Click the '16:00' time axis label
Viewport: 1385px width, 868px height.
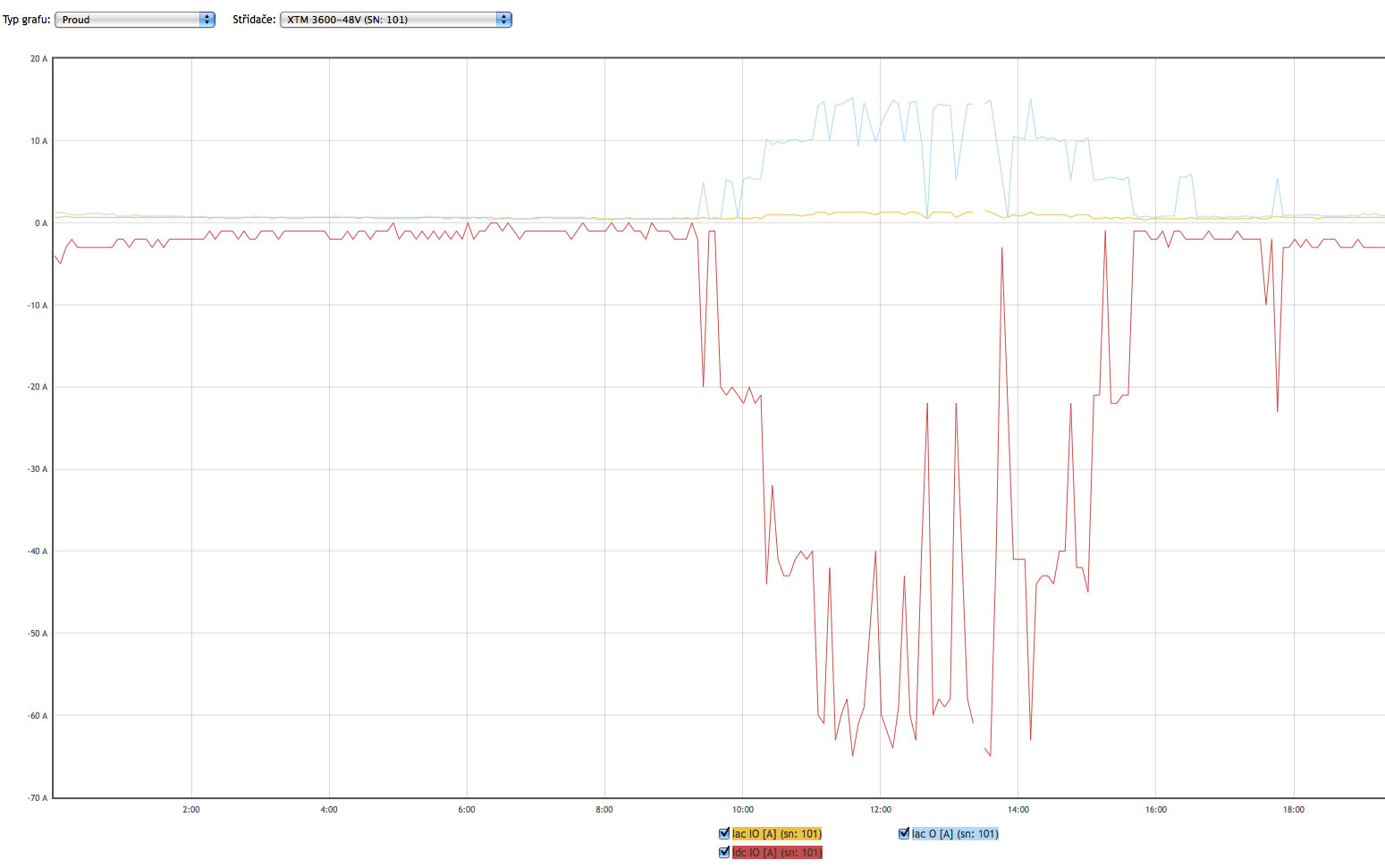(x=1156, y=810)
